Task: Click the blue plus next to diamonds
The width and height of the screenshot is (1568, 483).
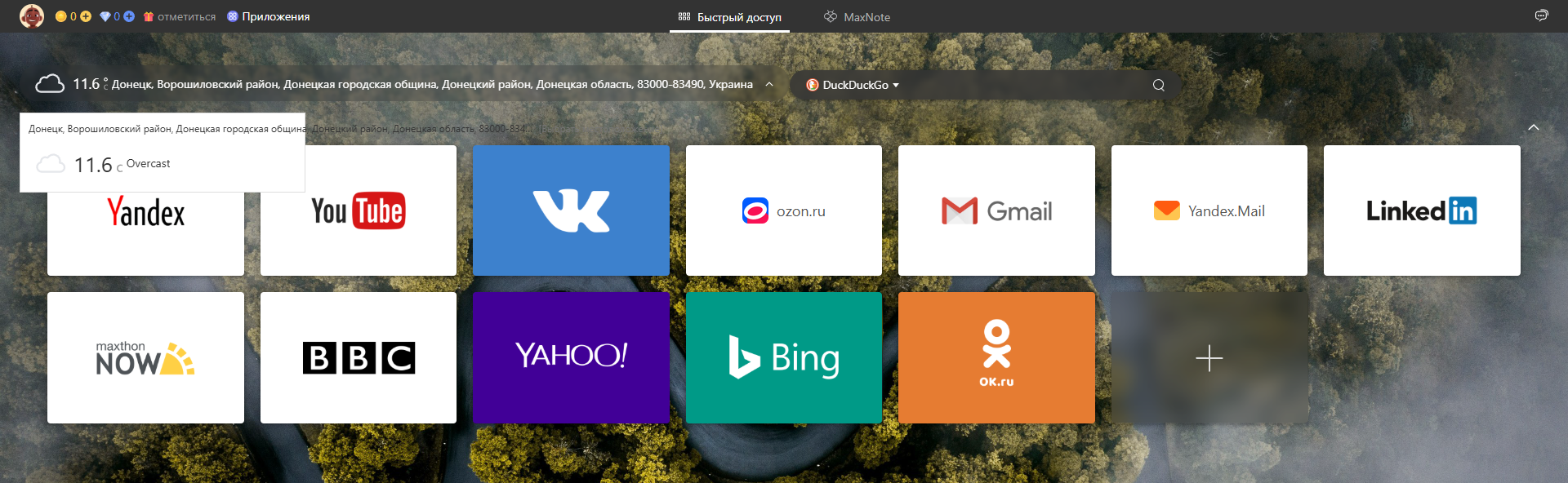Action: (x=129, y=16)
